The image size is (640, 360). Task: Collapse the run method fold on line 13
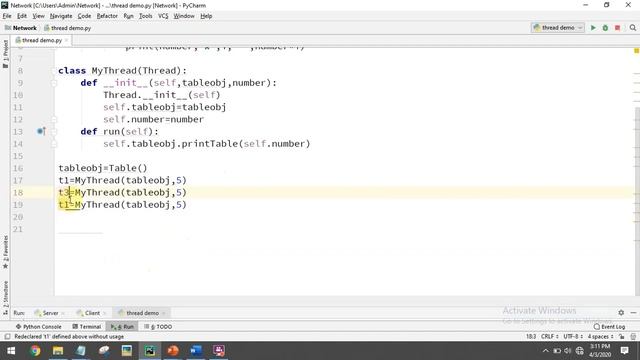coord(54,131)
